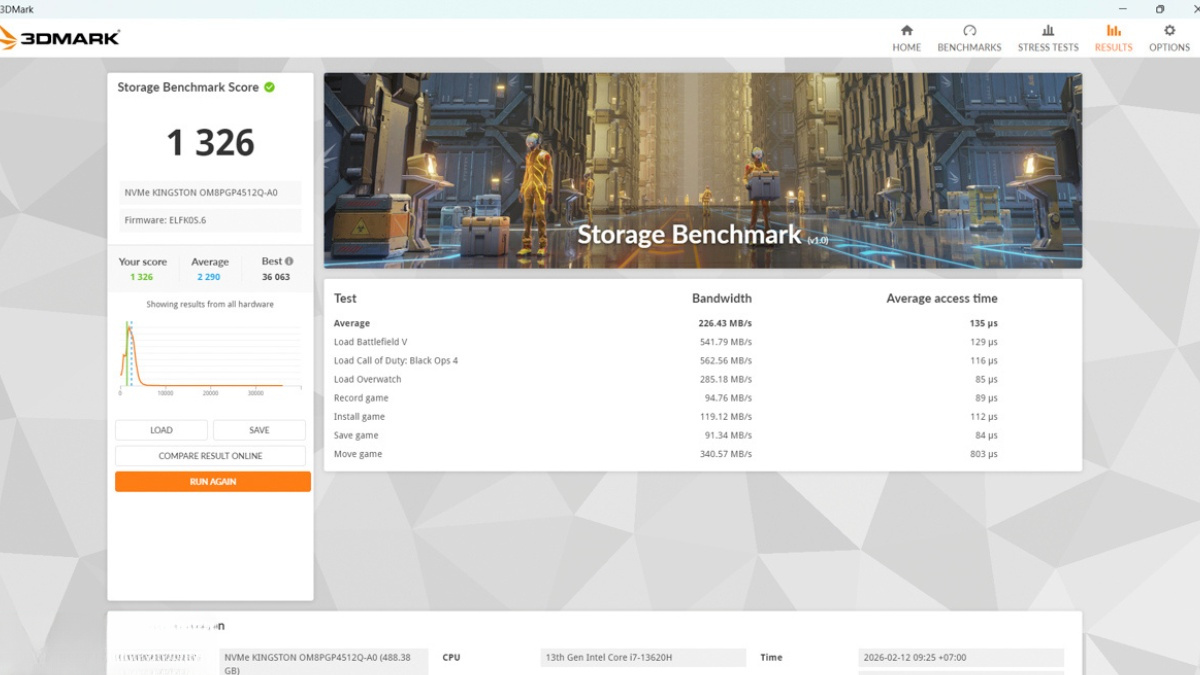Open the Home icon in navigation

[x=907, y=31]
